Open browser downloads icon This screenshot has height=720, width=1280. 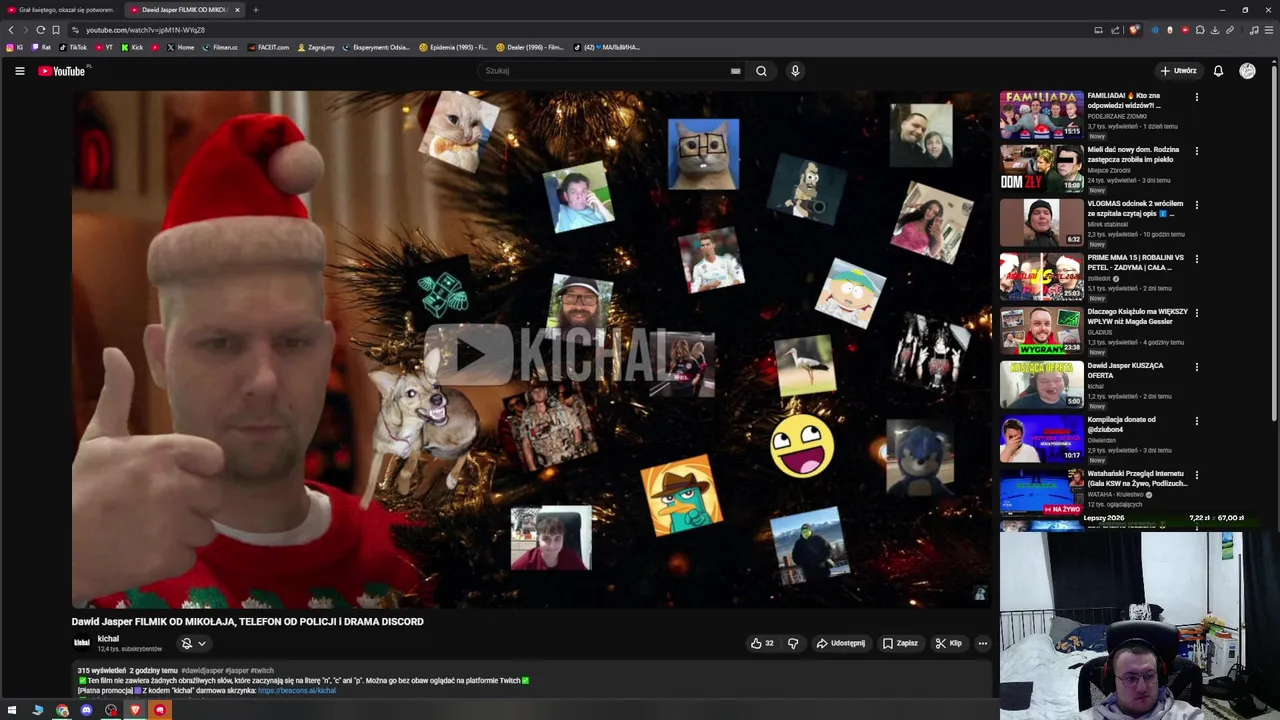click(1215, 30)
